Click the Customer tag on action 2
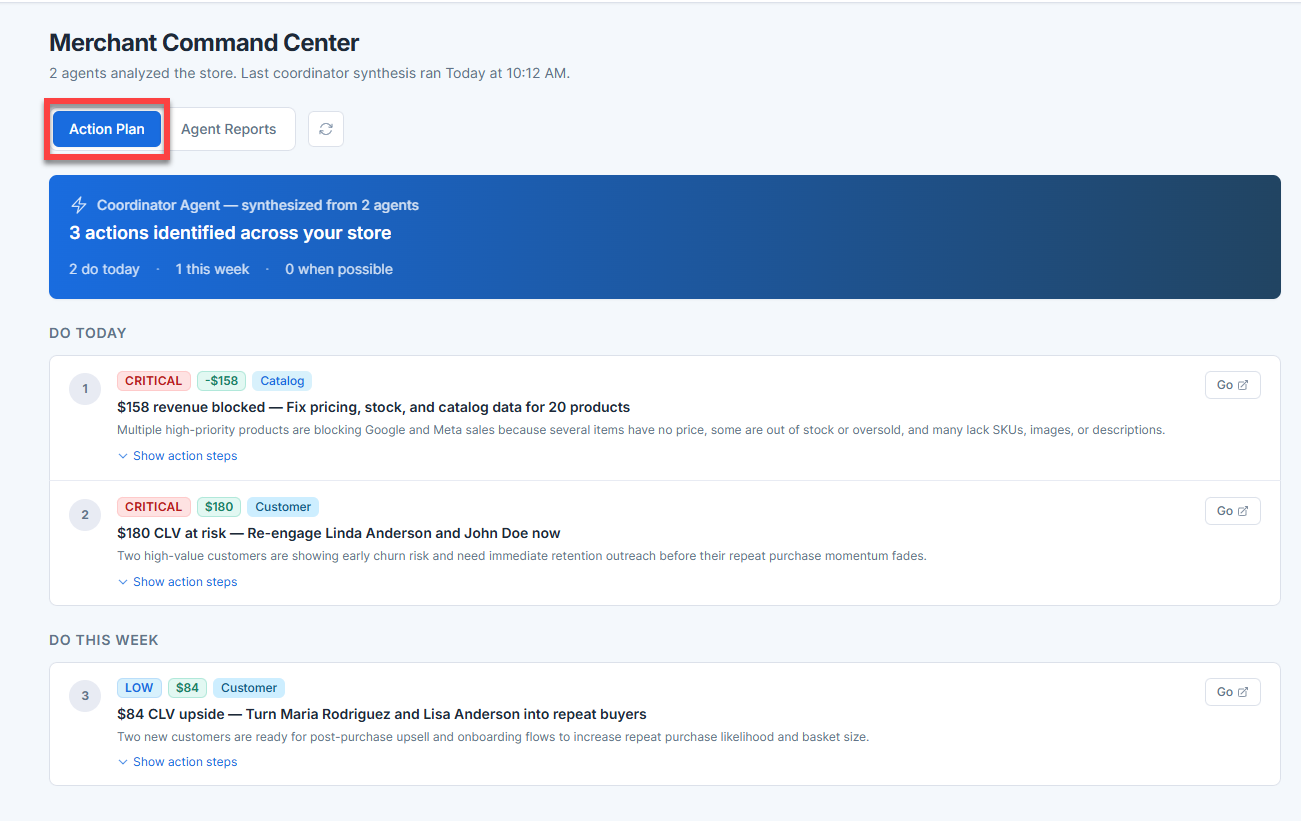 pyautogui.click(x=283, y=507)
